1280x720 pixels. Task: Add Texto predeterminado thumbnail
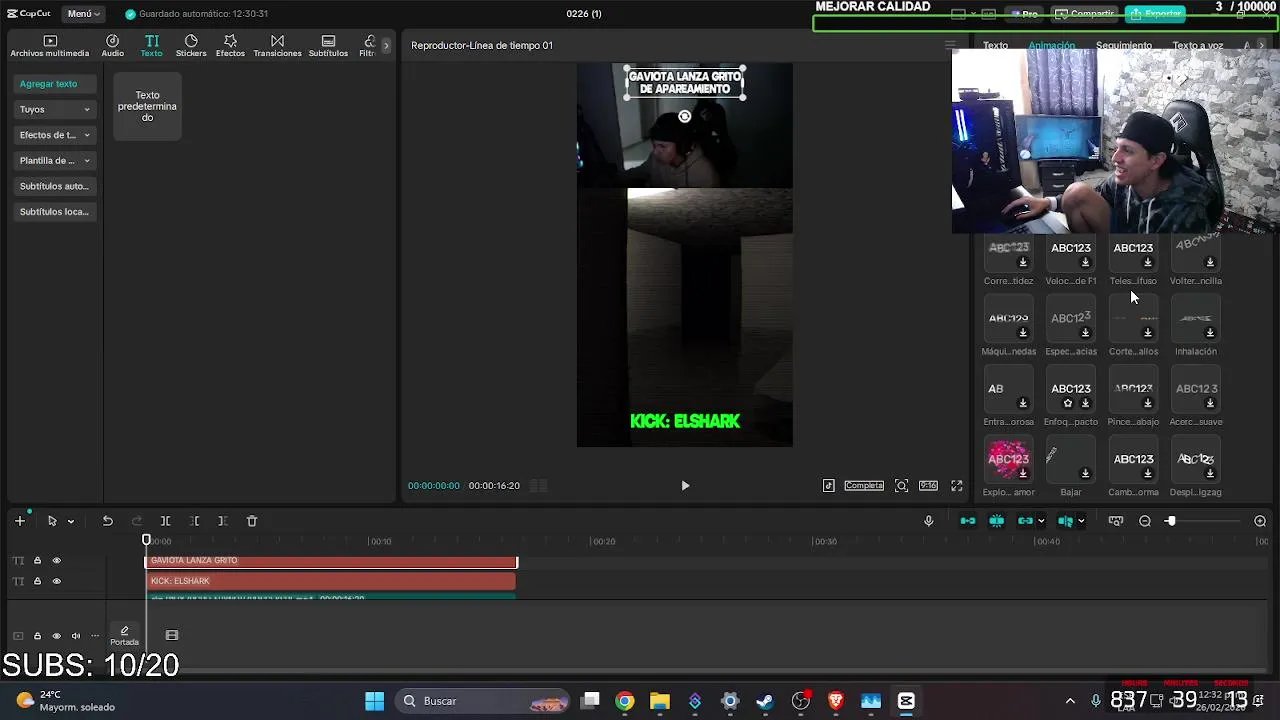pos(147,106)
